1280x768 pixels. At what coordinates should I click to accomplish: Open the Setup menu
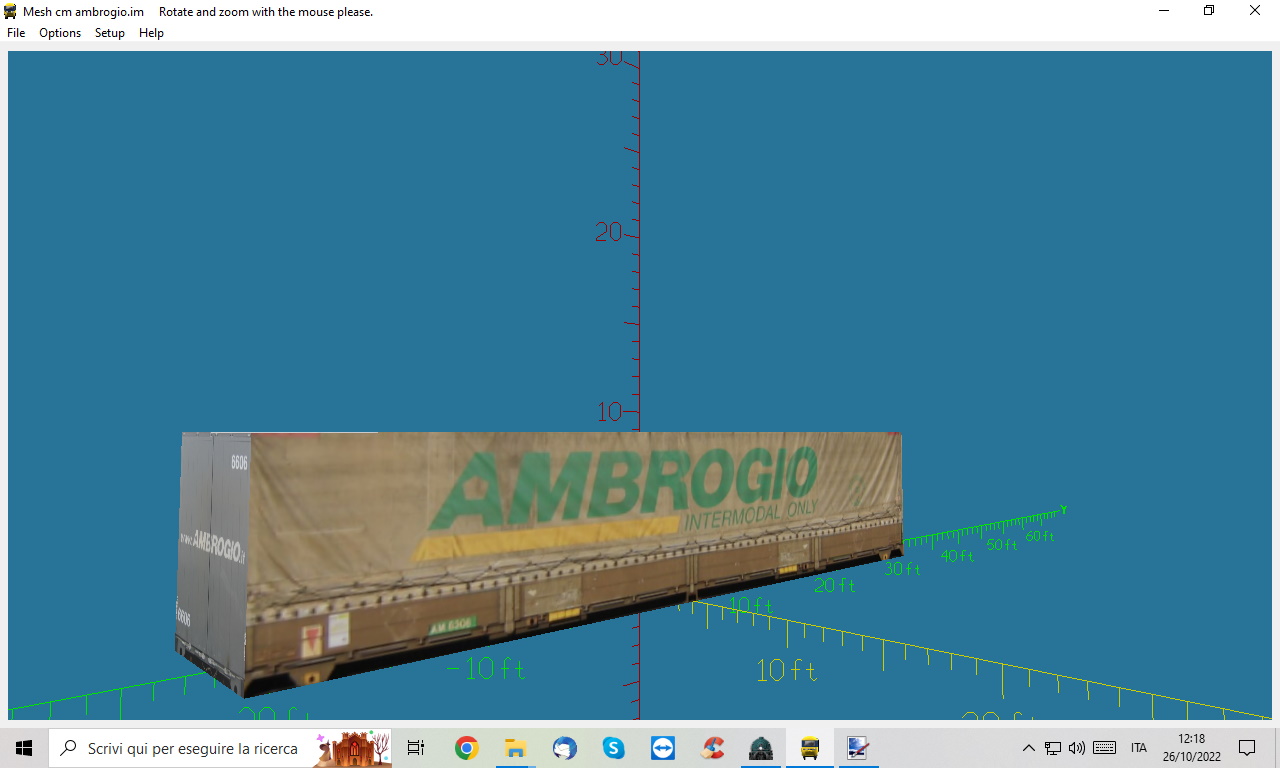[x=110, y=33]
